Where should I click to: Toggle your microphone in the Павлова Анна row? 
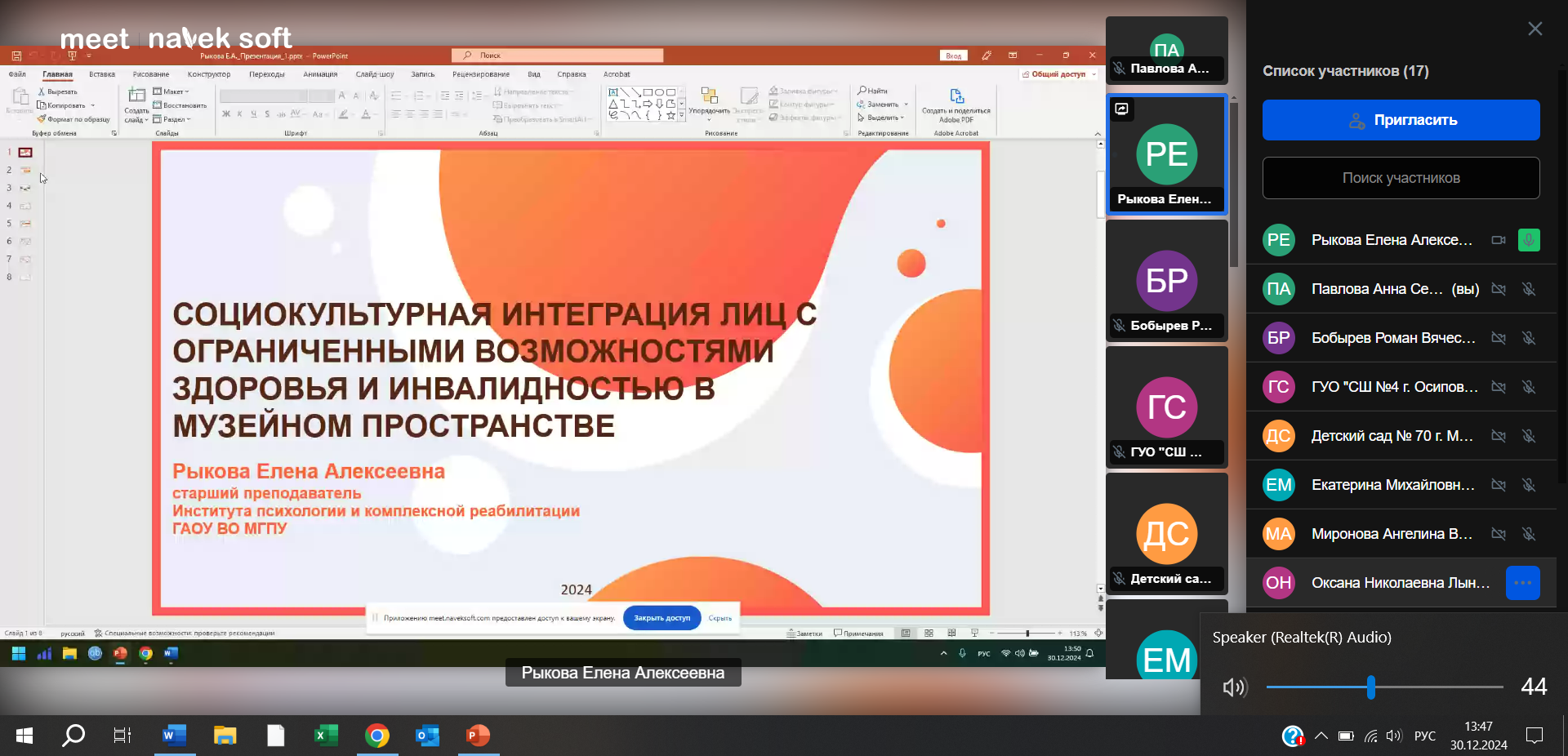1528,289
